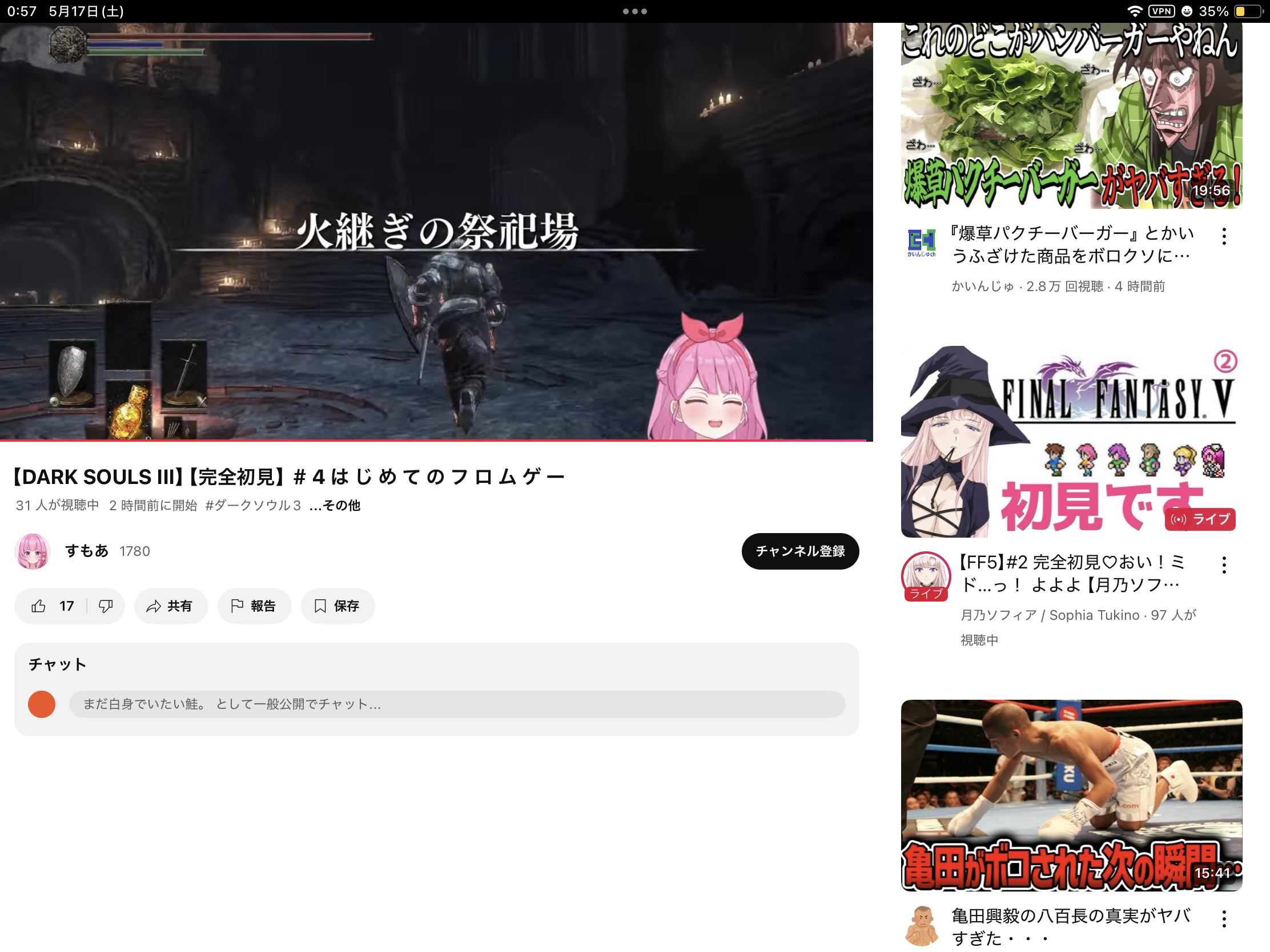Open the muscular man channel avatar
Screen dimensions: 1270x952
(922, 926)
